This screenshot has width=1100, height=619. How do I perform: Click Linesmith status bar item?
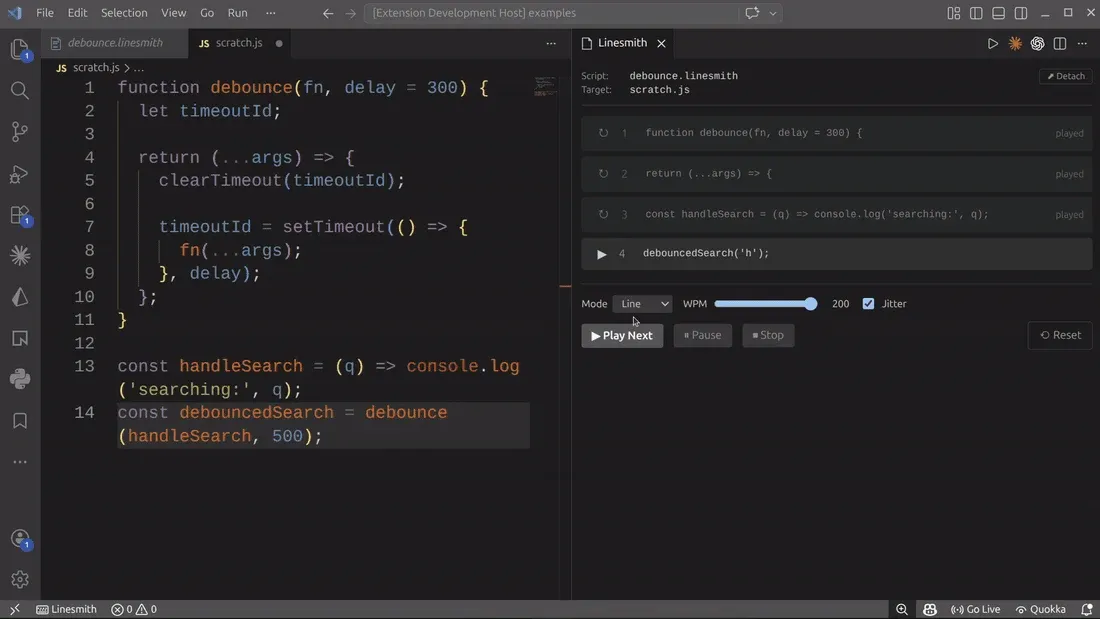point(66,609)
